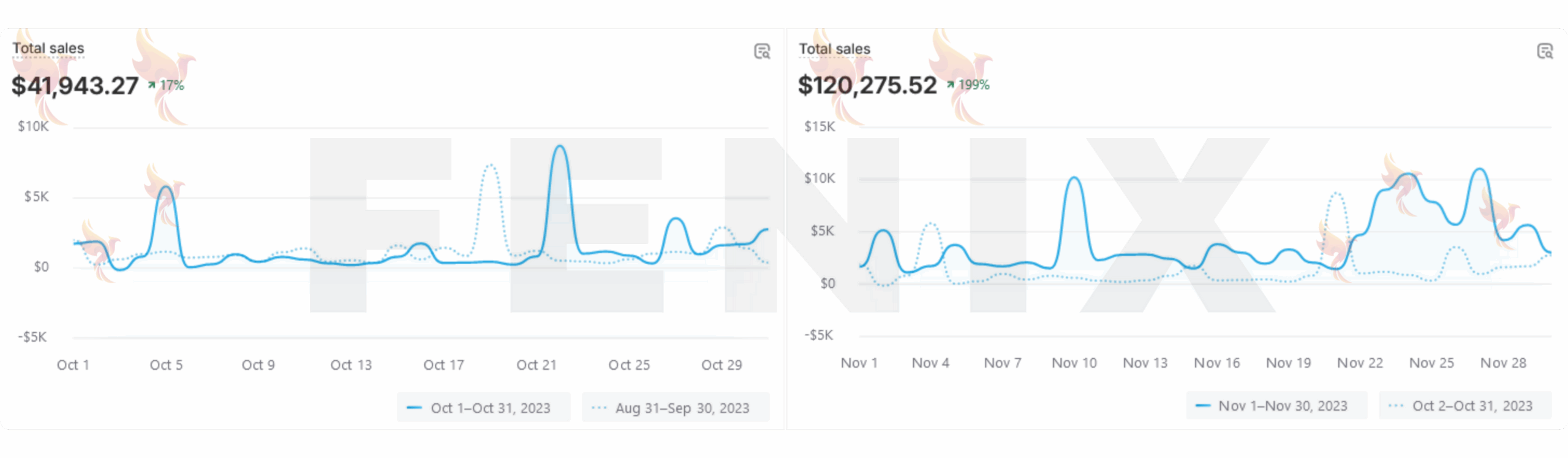Image resolution: width=1568 pixels, height=458 pixels.
Task: Click the Nov 28 label on the x-axis
Action: coord(1503,363)
